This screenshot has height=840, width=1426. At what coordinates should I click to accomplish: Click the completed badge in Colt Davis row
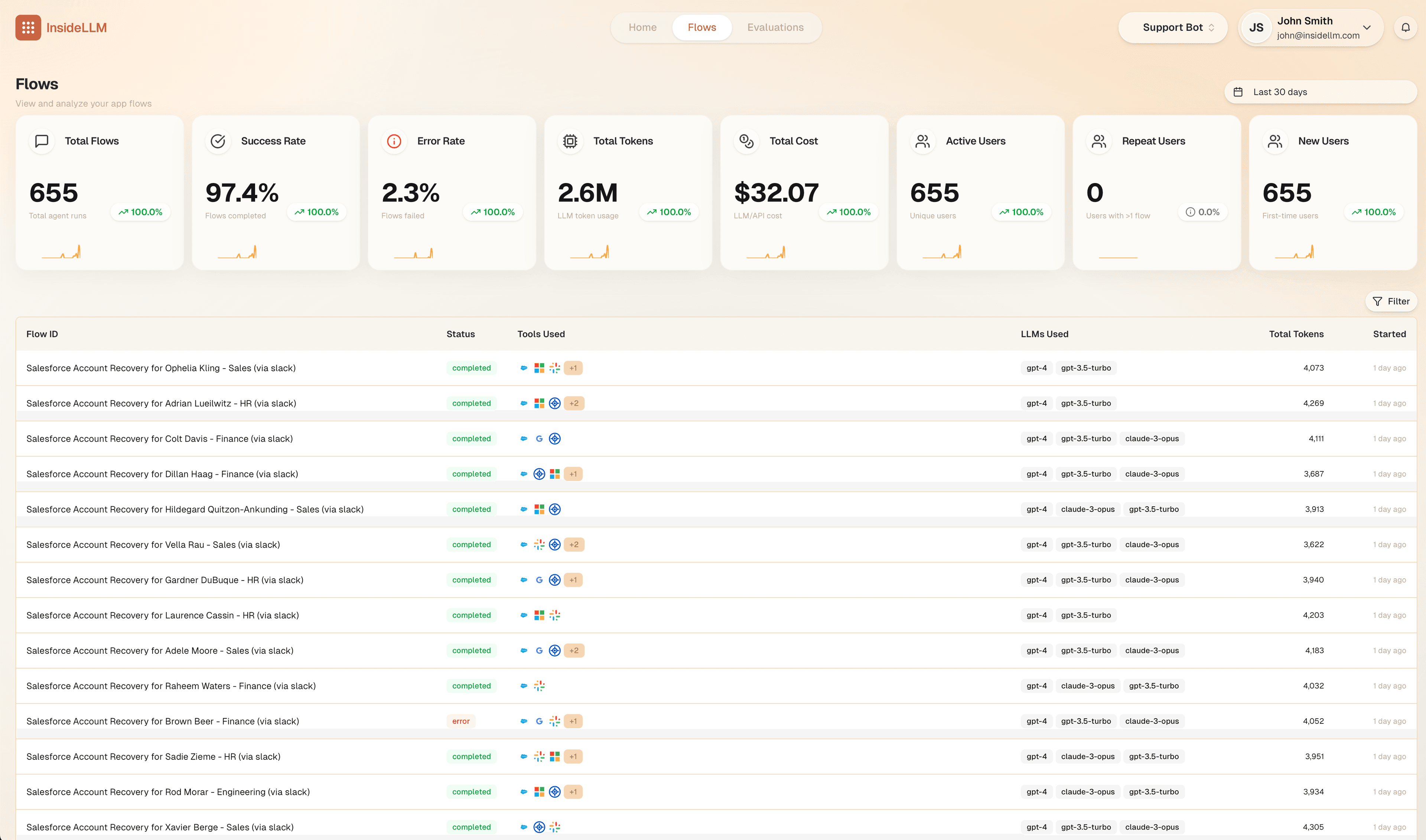point(471,439)
